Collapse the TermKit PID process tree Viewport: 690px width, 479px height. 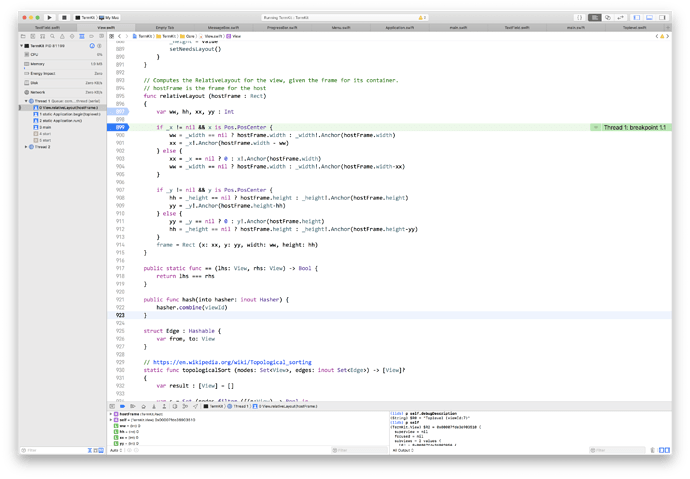(x=22, y=46)
